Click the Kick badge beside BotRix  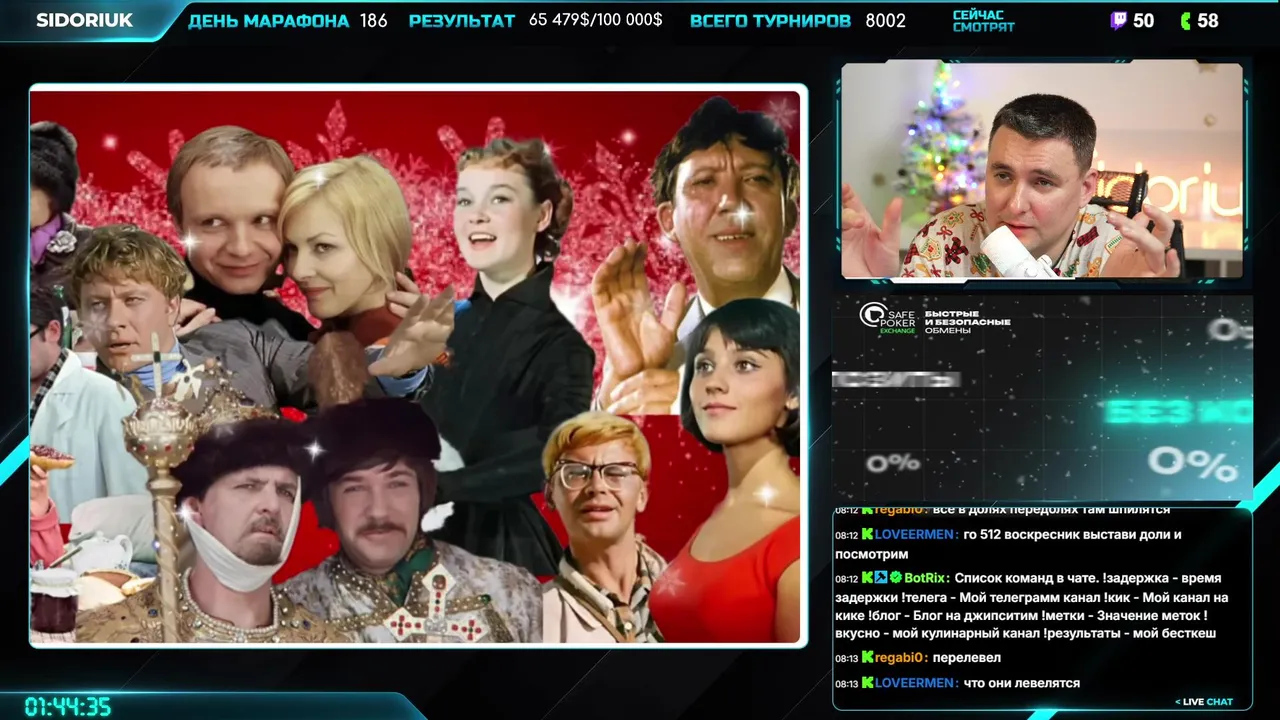pyautogui.click(x=868, y=578)
